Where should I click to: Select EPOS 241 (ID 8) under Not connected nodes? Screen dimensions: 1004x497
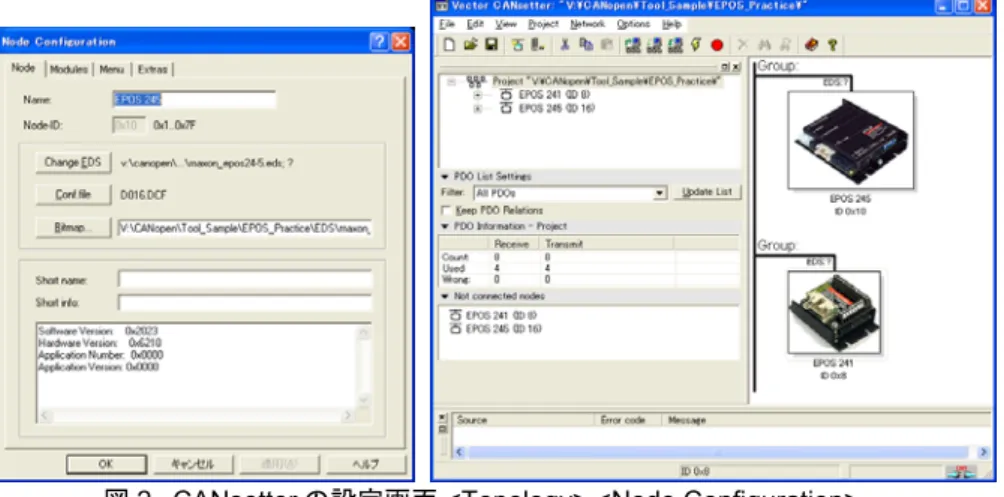pos(493,316)
